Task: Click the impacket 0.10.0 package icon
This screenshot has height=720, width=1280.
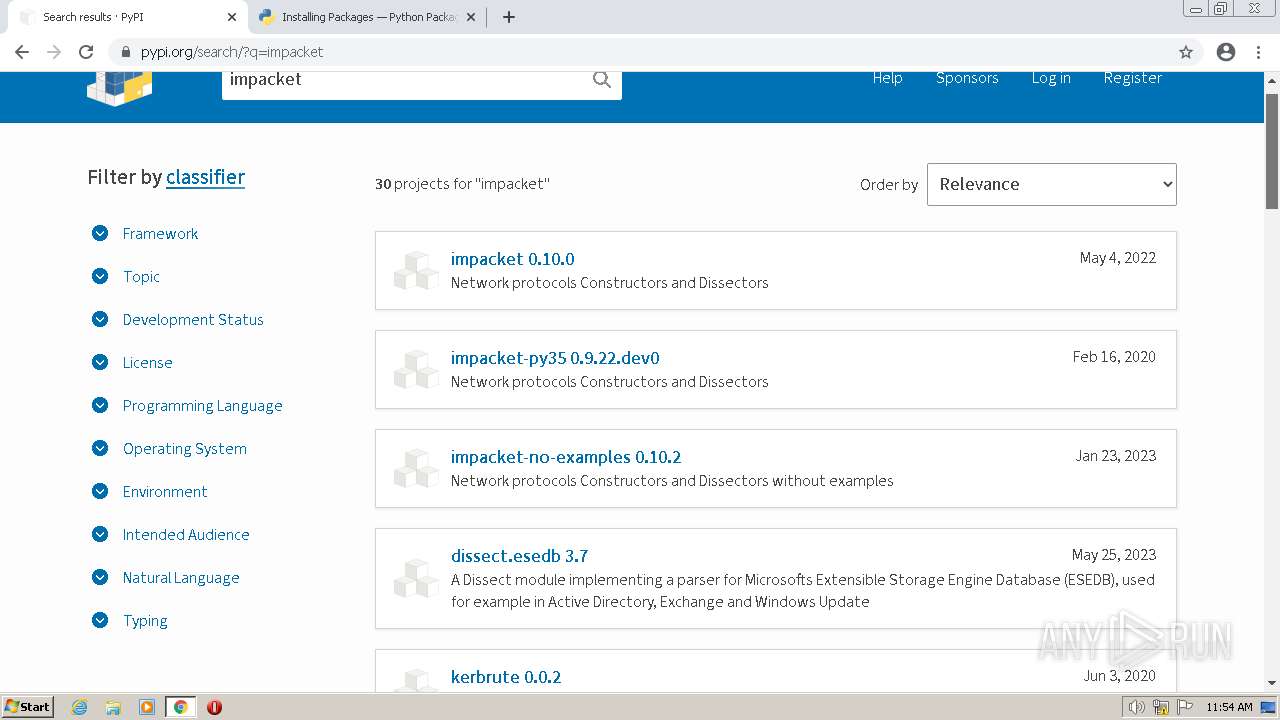Action: coord(415,270)
